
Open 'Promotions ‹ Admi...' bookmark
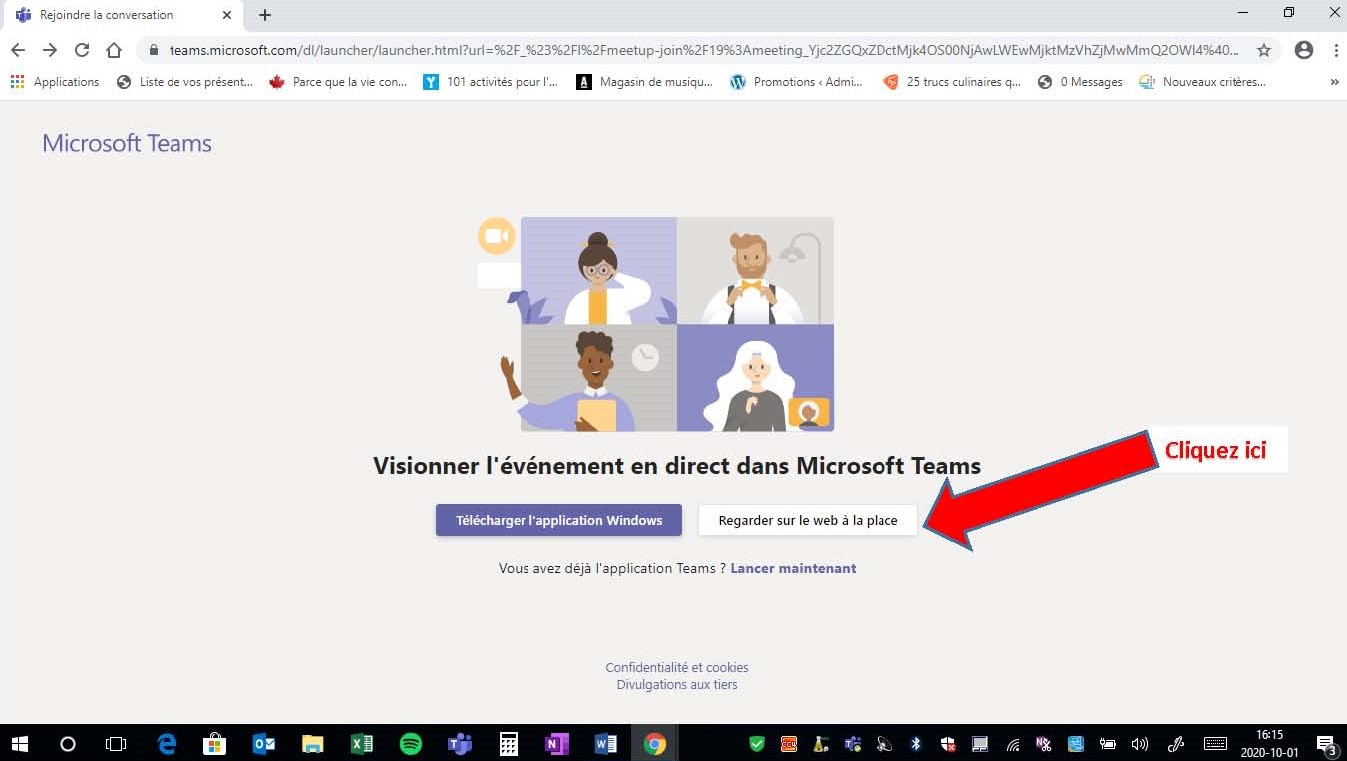pos(797,82)
